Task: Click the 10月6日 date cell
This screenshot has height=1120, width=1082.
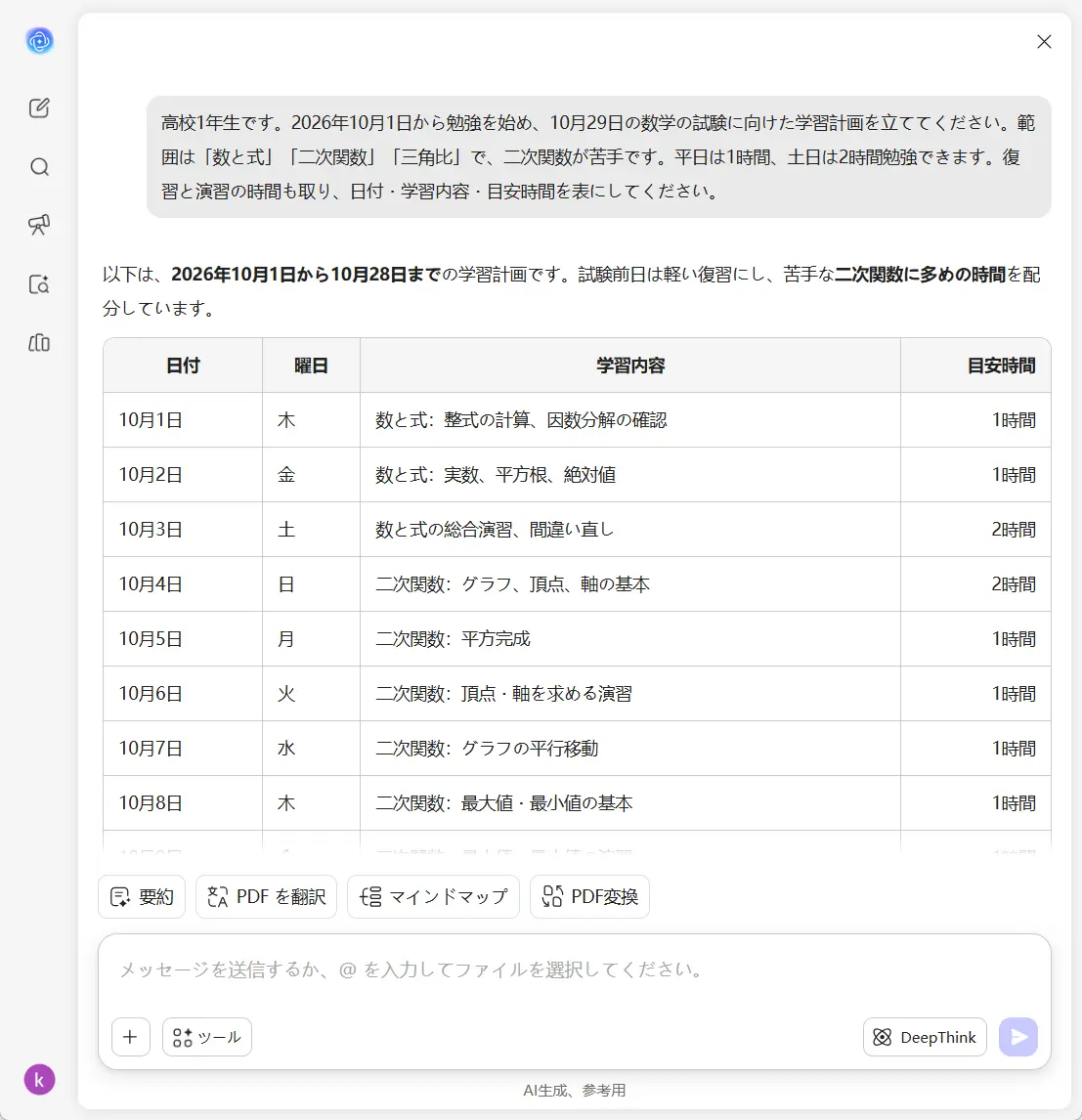Action: [183, 694]
